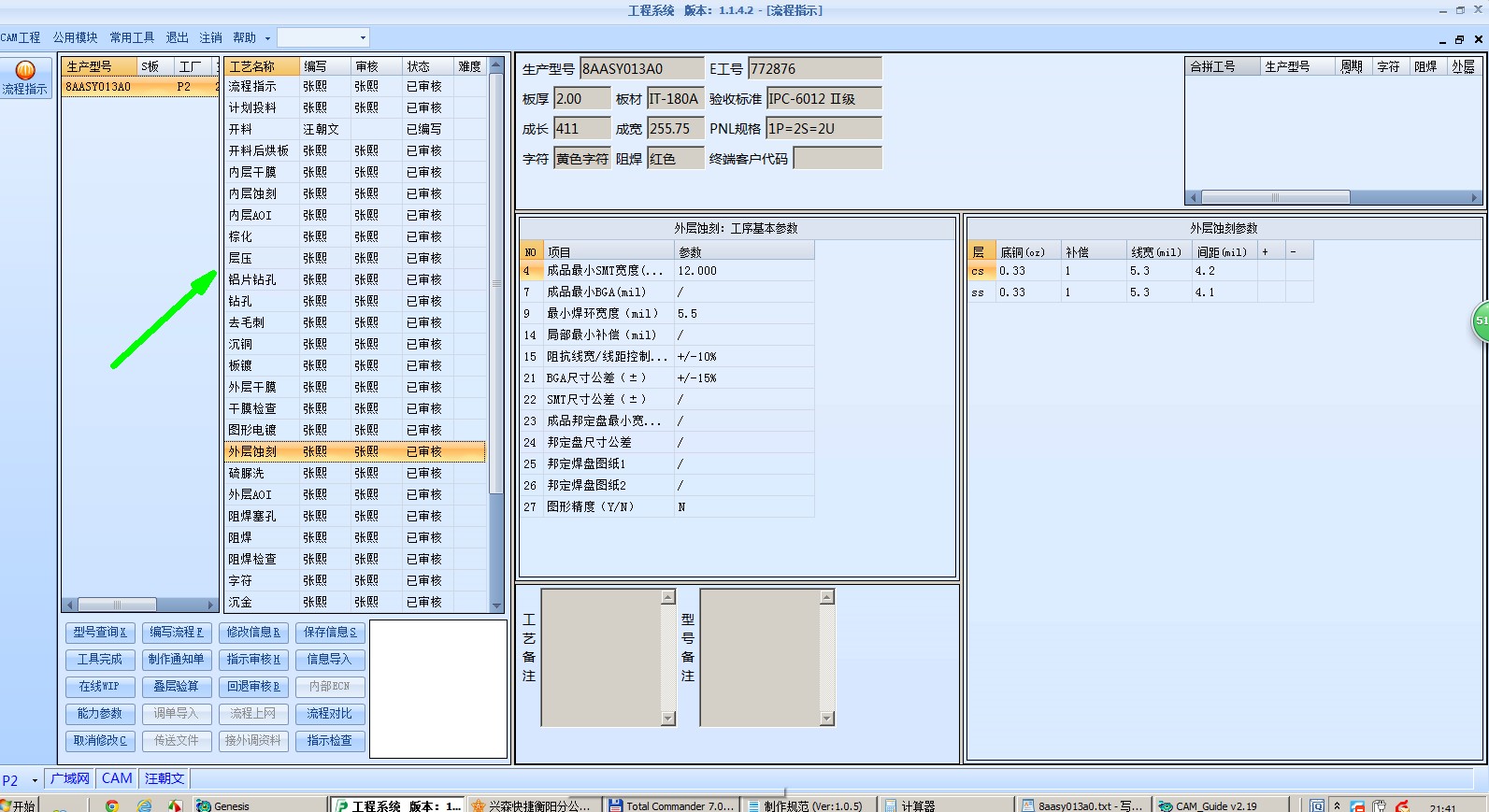Click 合拼工号 table scrollbar right arrow
The height and width of the screenshot is (812, 1489).
(x=1475, y=197)
